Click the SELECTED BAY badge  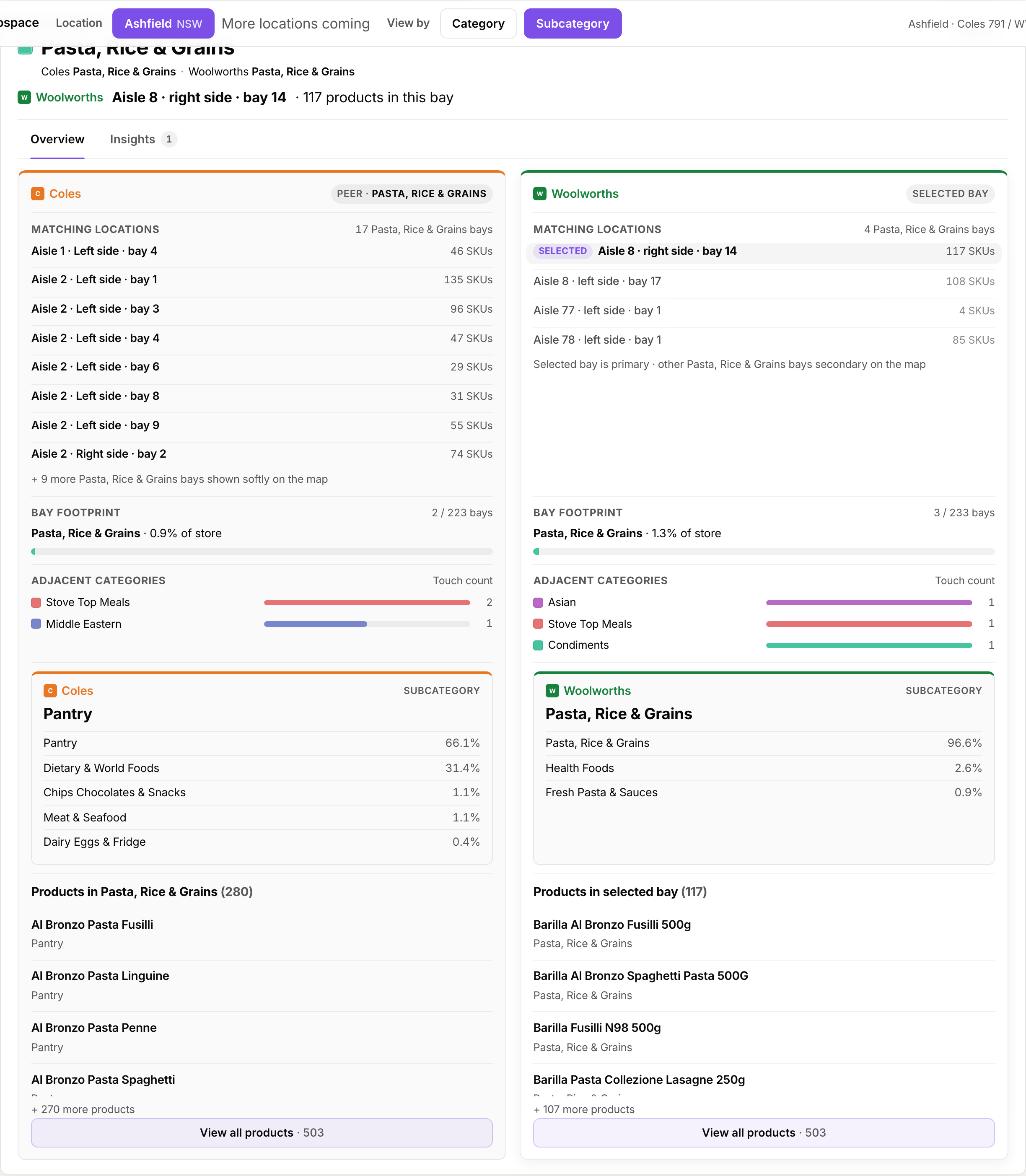pyautogui.click(x=950, y=194)
